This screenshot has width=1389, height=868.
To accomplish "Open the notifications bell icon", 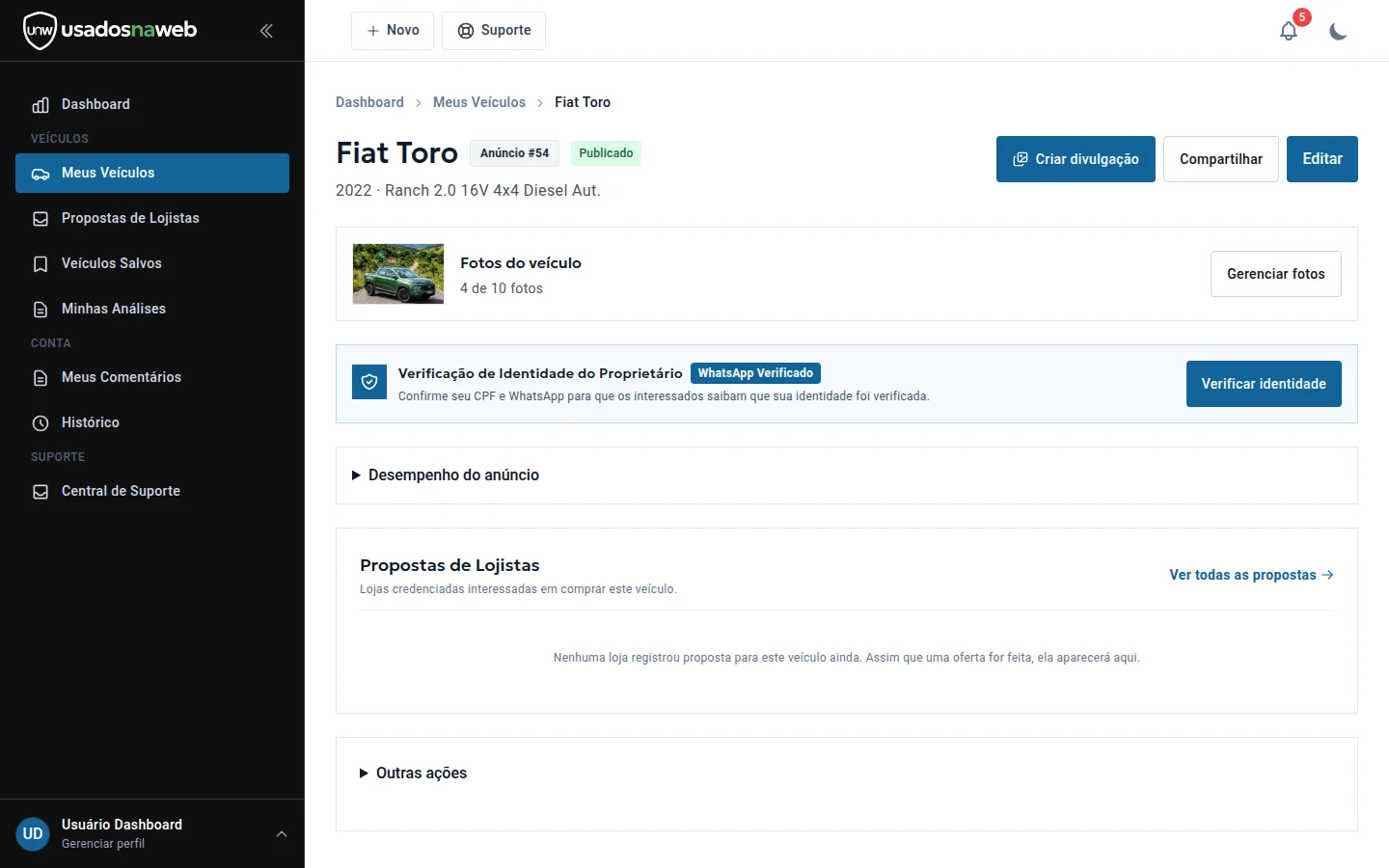I will click(1289, 31).
